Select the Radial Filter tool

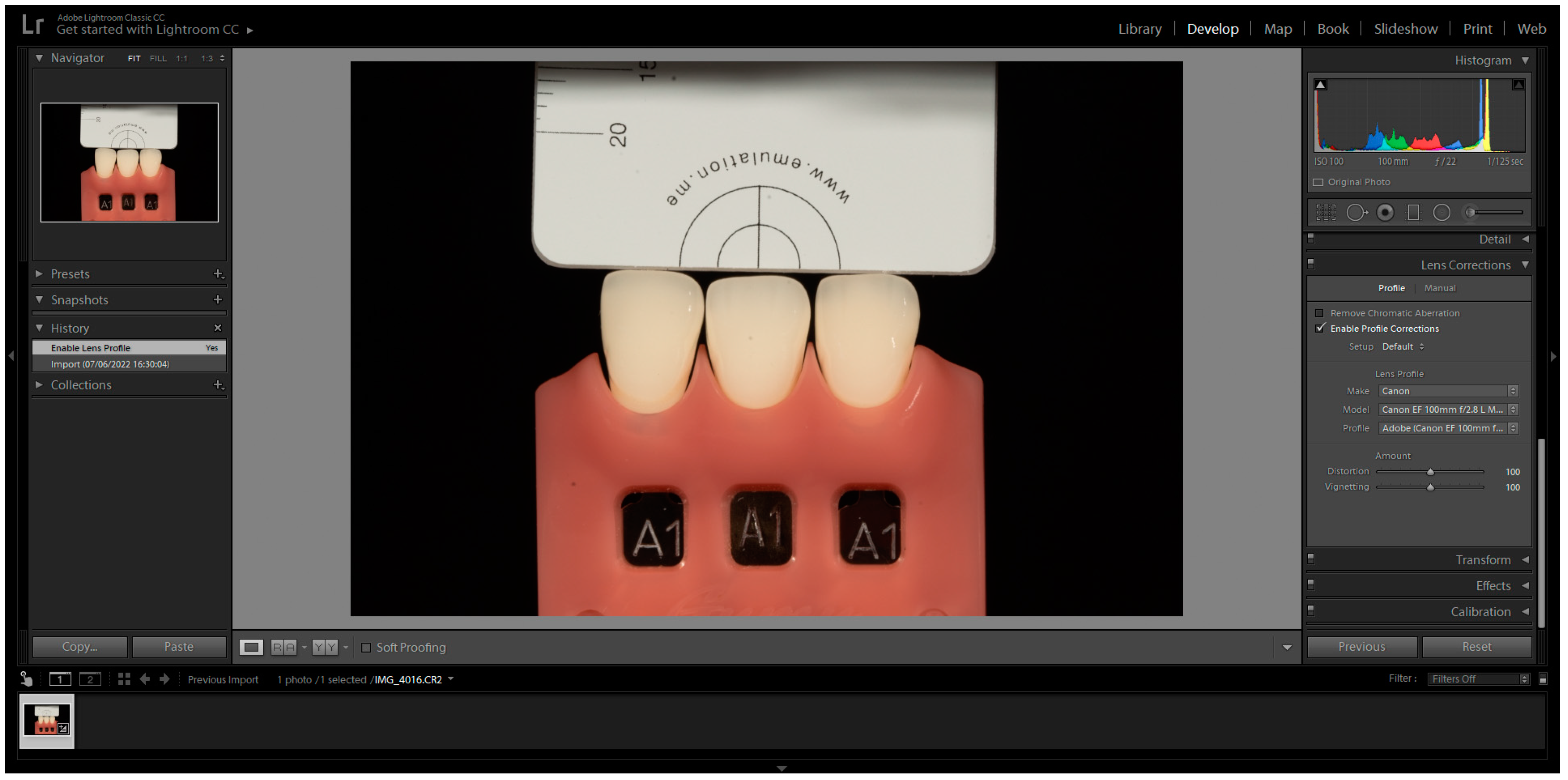(1441, 212)
